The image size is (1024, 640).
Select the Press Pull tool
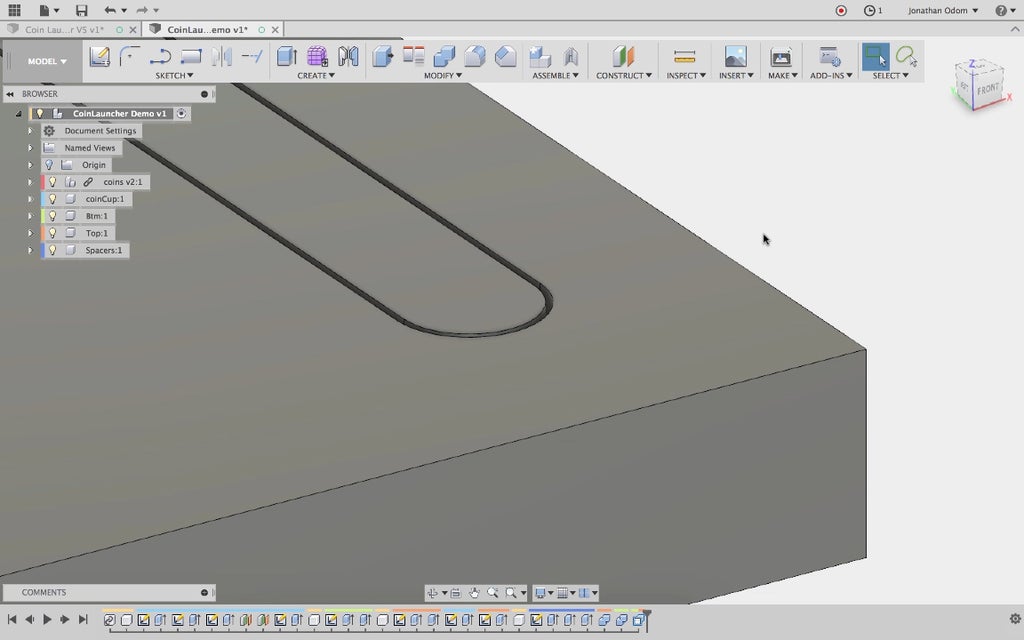point(383,57)
